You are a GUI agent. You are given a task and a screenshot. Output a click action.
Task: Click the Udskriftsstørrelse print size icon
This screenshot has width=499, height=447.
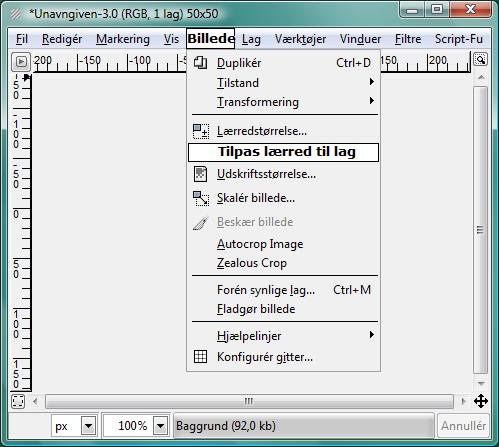200,174
